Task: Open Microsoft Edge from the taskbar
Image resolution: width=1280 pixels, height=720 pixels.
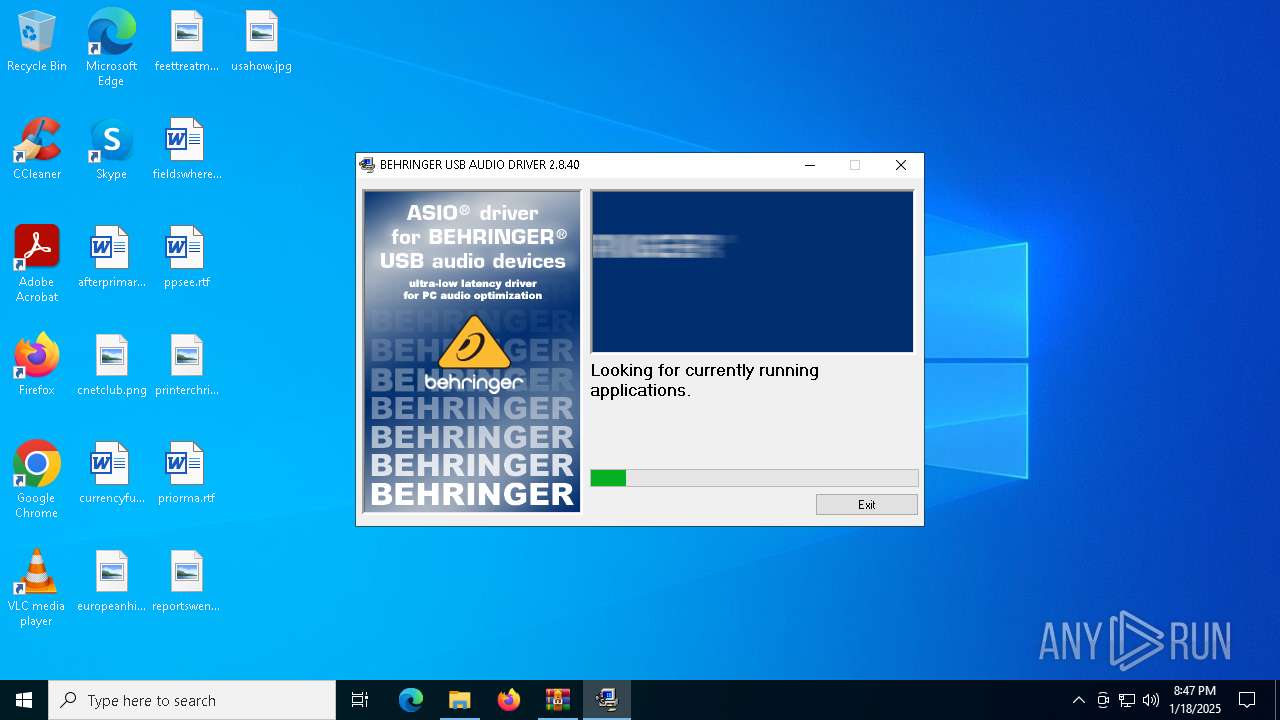Action: click(411, 700)
